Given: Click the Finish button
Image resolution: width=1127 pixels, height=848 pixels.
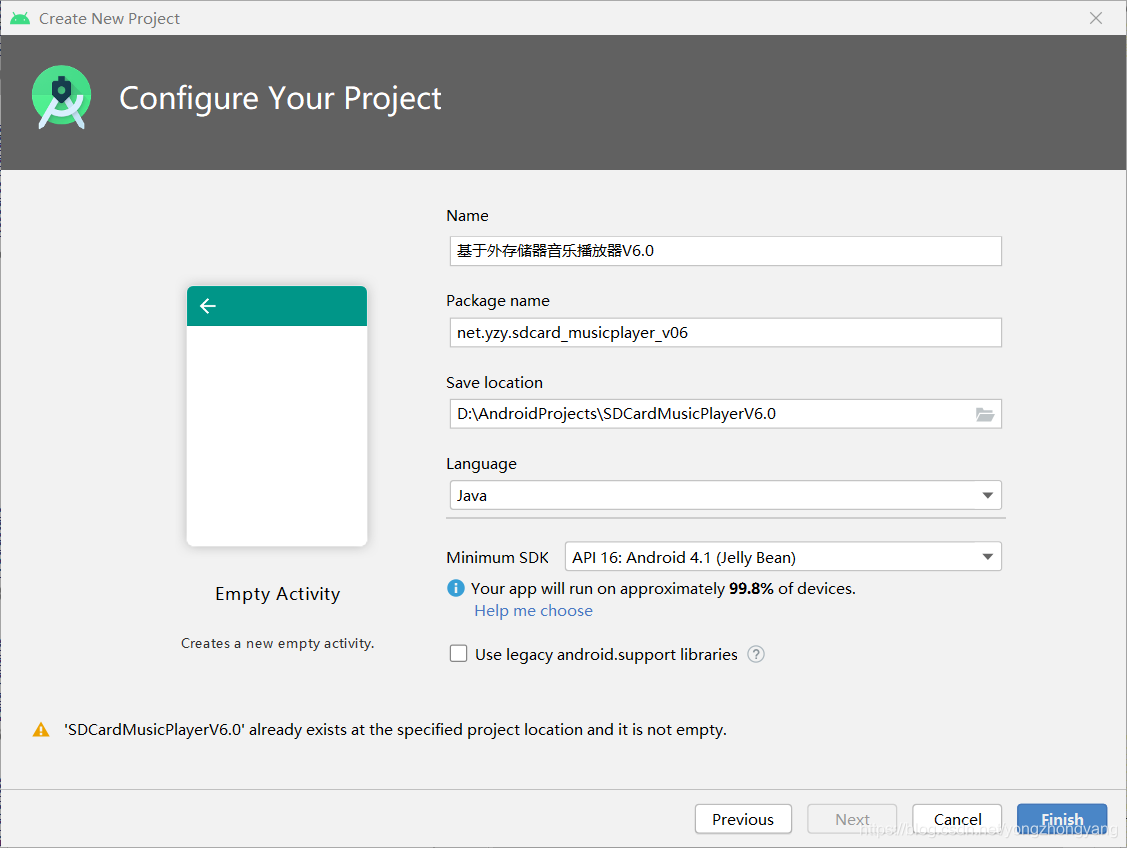Looking at the screenshot, I should (1062, 819).
